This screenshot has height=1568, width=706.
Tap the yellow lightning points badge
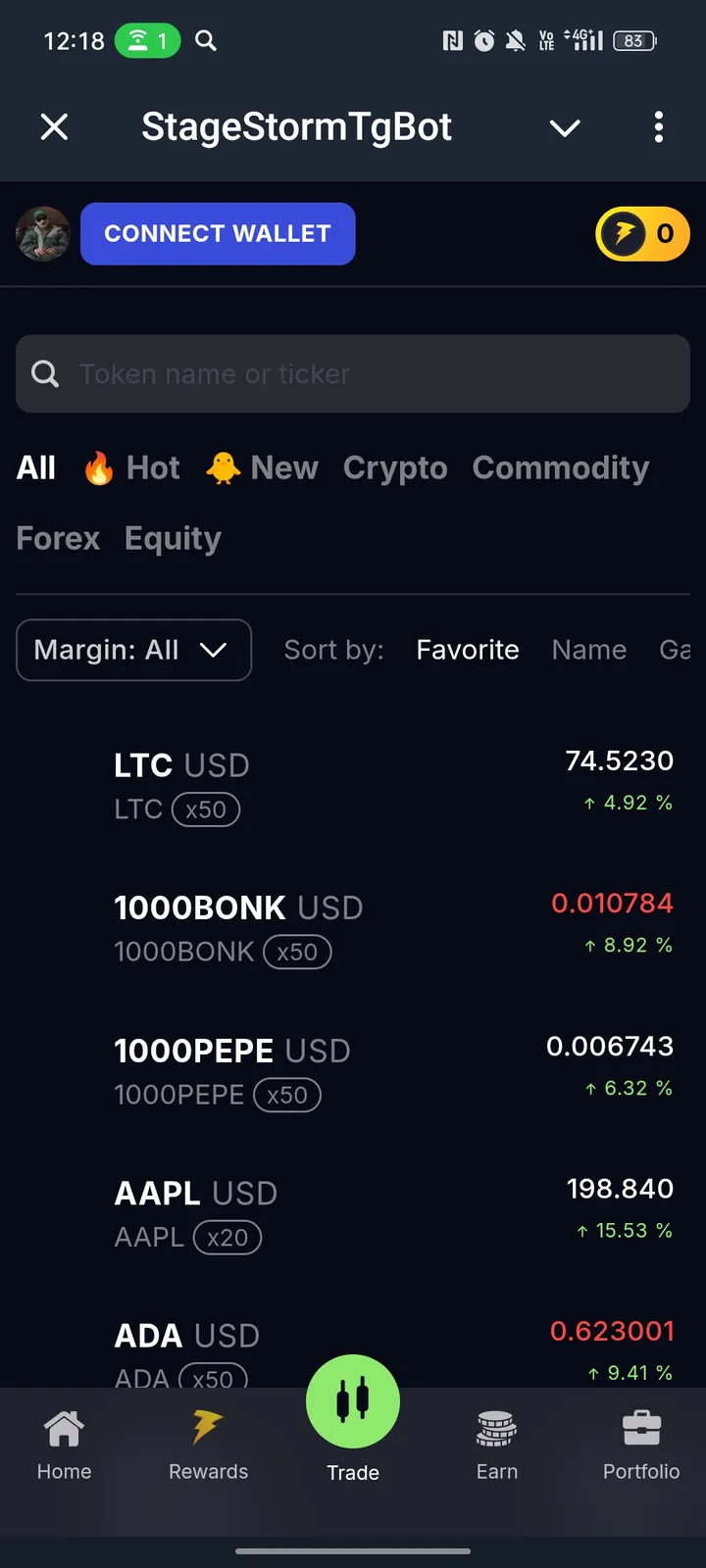click(x=642, y=234)
